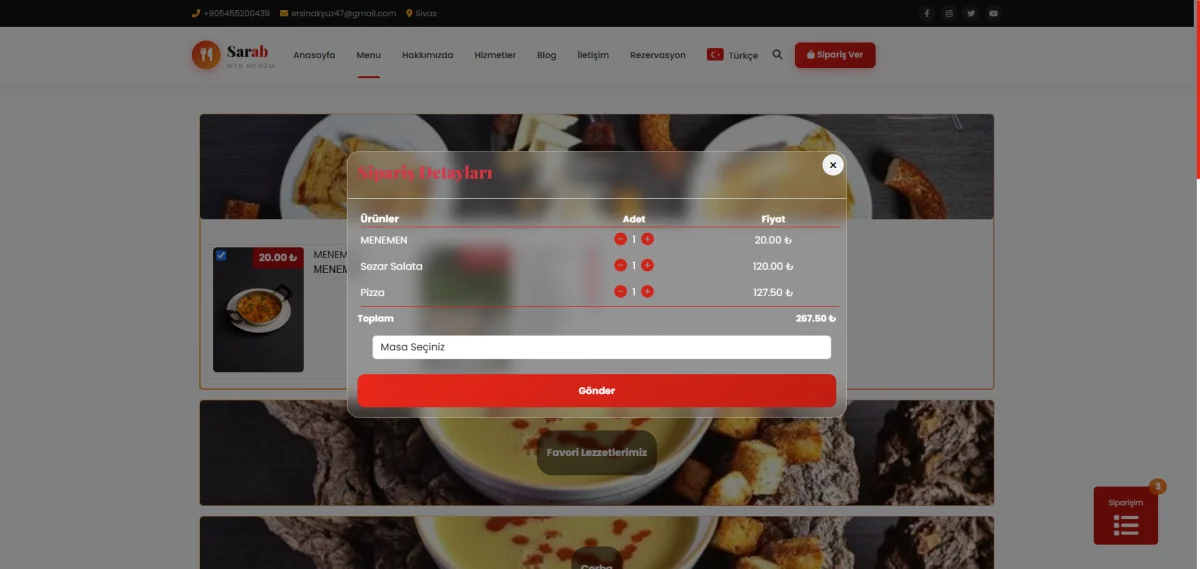Increase Sezar Salata quantity
Screen dimensions: 1200x569
click(647, 265)
